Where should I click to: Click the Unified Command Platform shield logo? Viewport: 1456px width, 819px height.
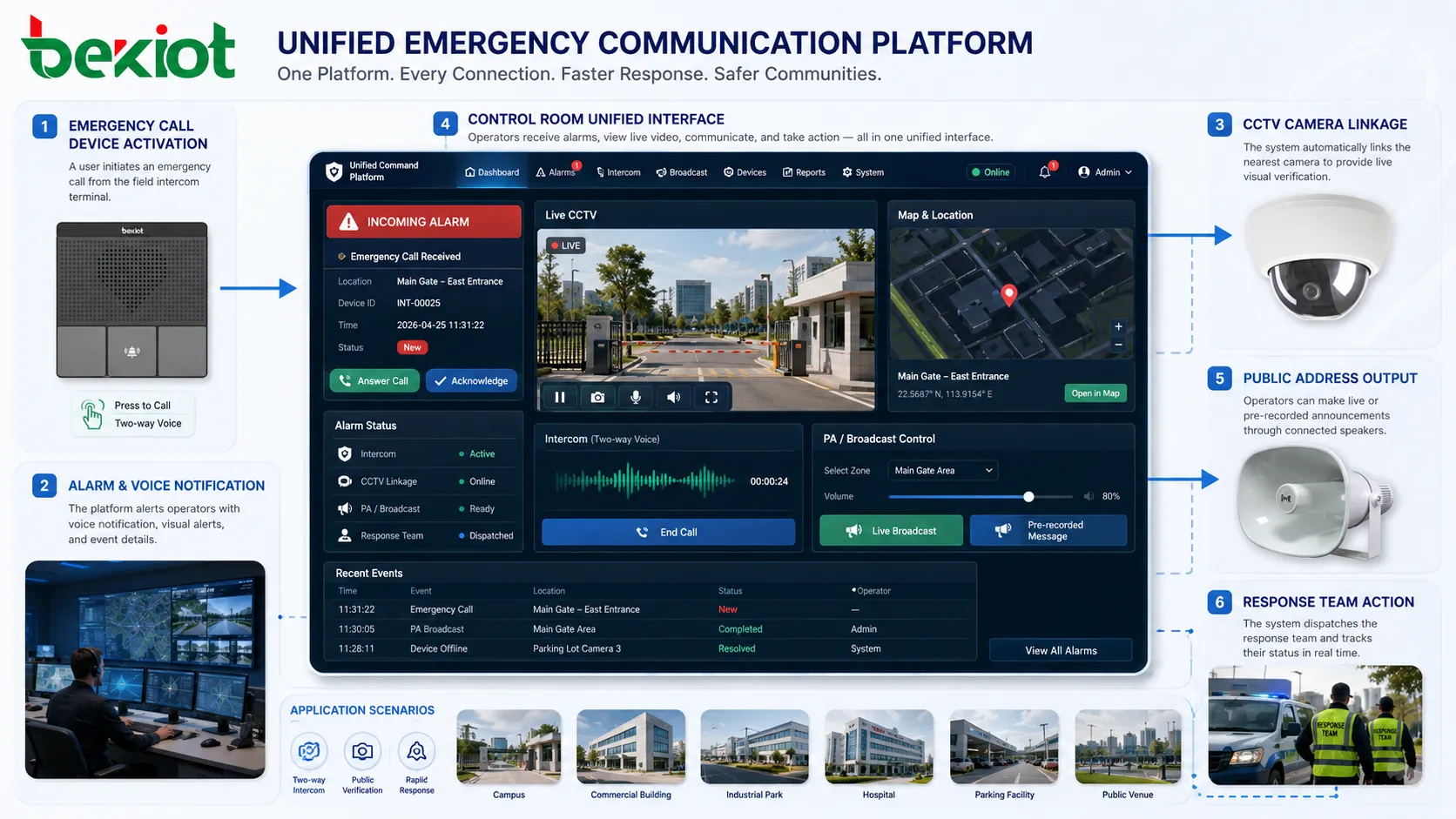click(x=334, y=171)
